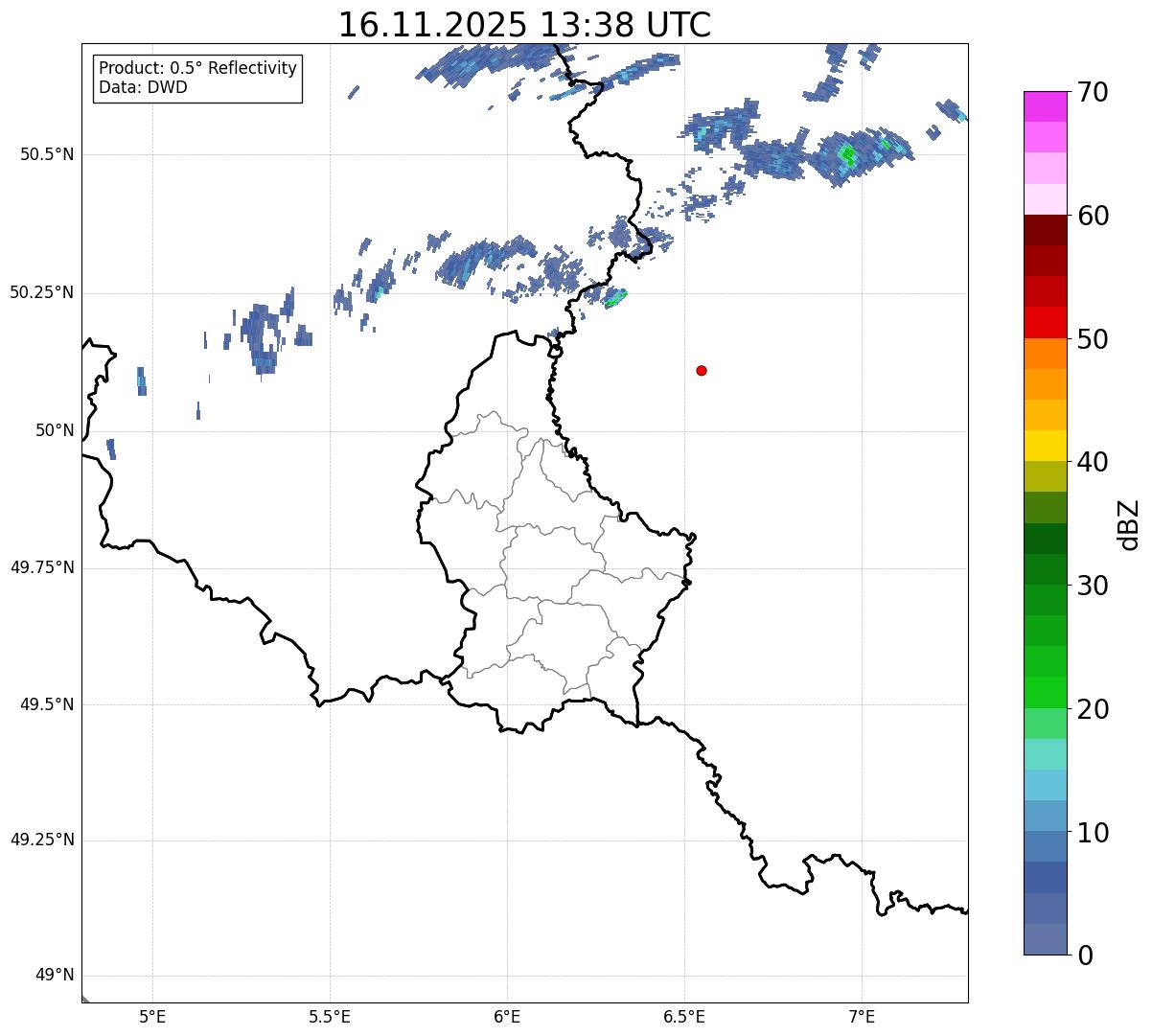The image size is (1152, 1036).
Task: Click the 49.5°N latitude label
Action: pos(46,704)
